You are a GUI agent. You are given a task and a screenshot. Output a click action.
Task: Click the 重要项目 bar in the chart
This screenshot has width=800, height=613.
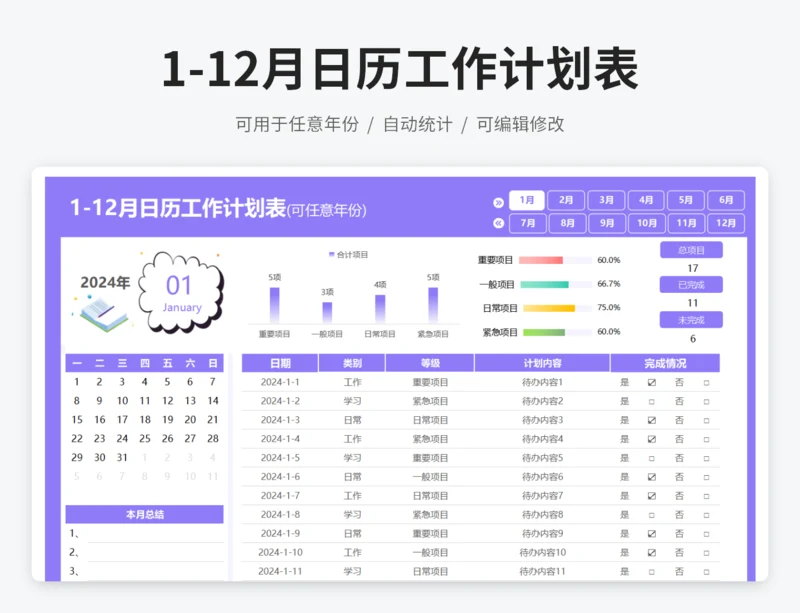tap(274, 305)
